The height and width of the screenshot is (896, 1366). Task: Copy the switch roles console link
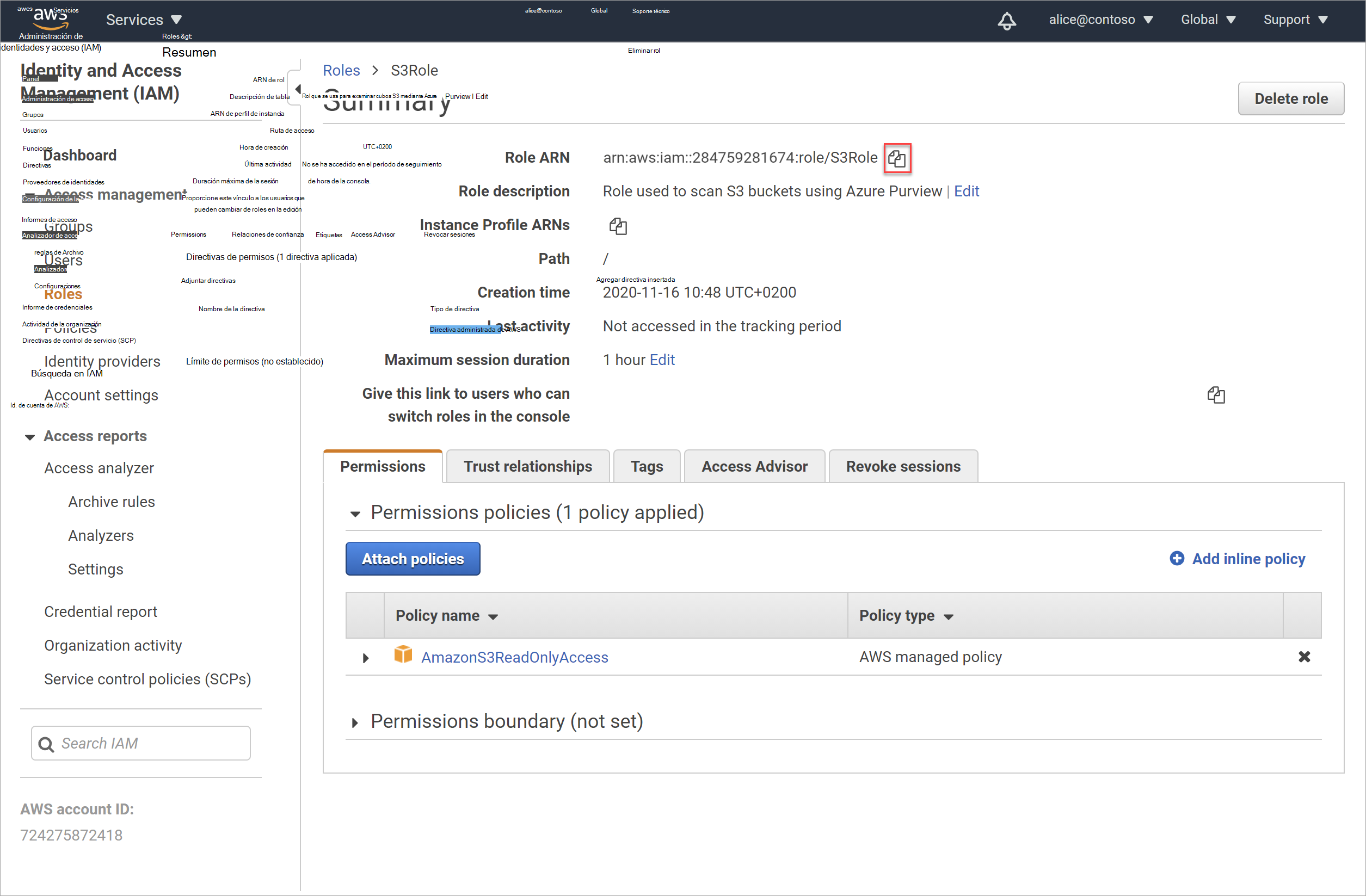click(1216, 394)
